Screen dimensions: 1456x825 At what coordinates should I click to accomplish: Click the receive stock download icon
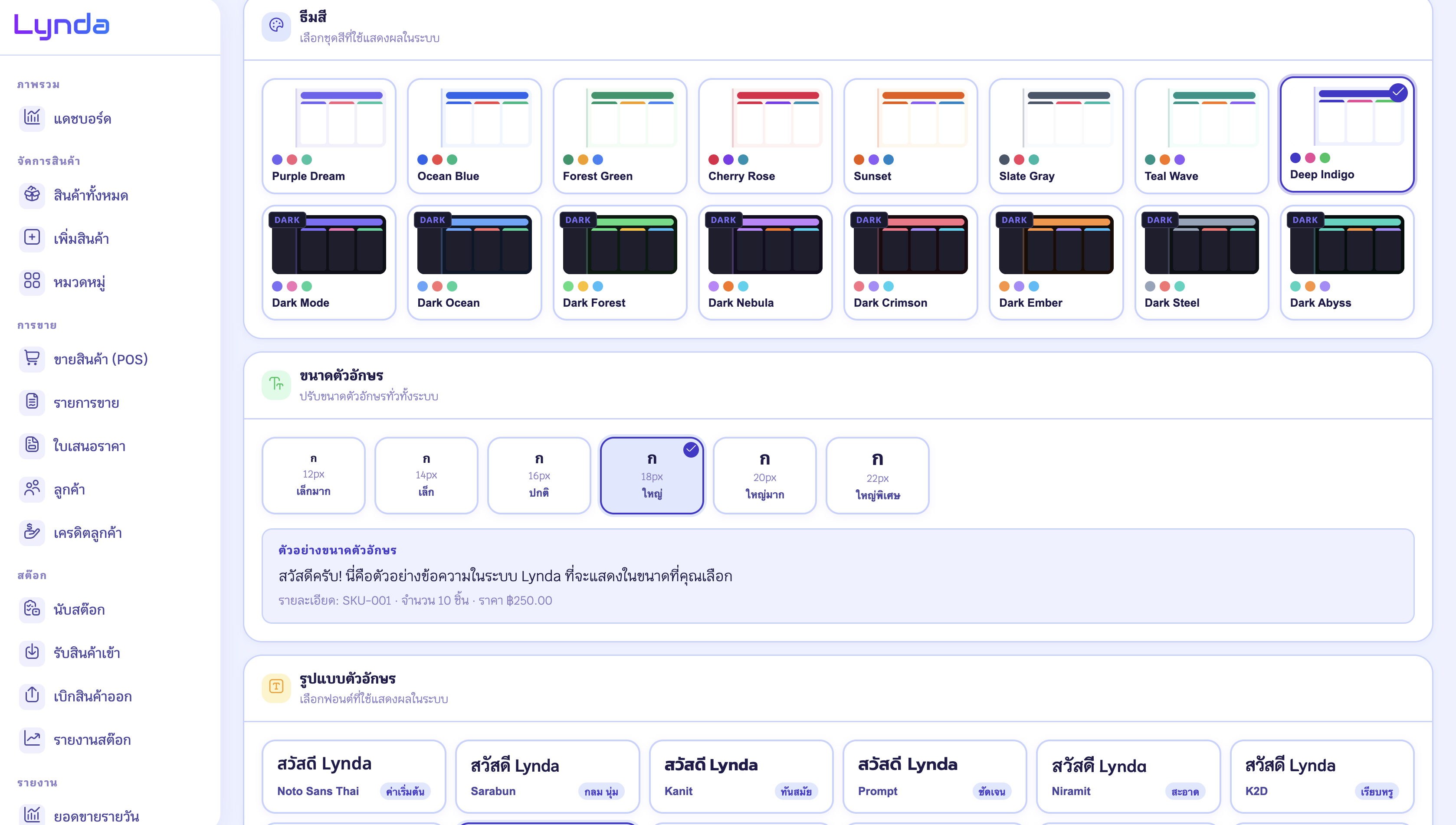(x=32, y=652)
